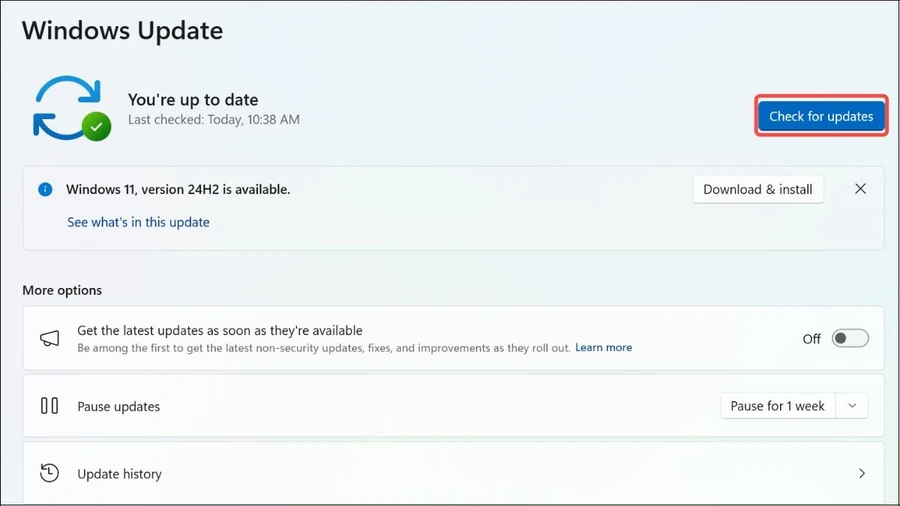Click the Windows Update heading
Viewport: 900px width, 506px height.
[122, 30]
